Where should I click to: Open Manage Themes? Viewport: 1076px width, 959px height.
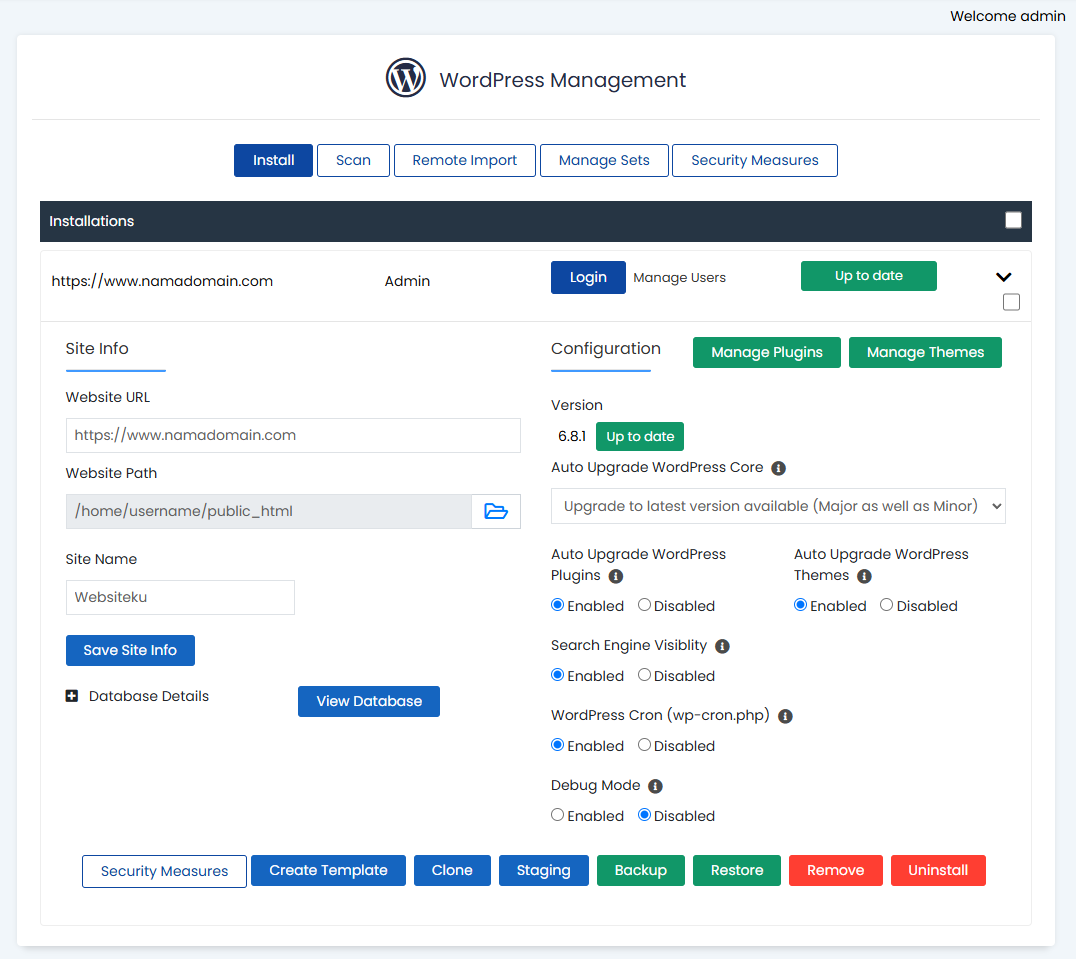pyautogui.click(x=925, y=353)
